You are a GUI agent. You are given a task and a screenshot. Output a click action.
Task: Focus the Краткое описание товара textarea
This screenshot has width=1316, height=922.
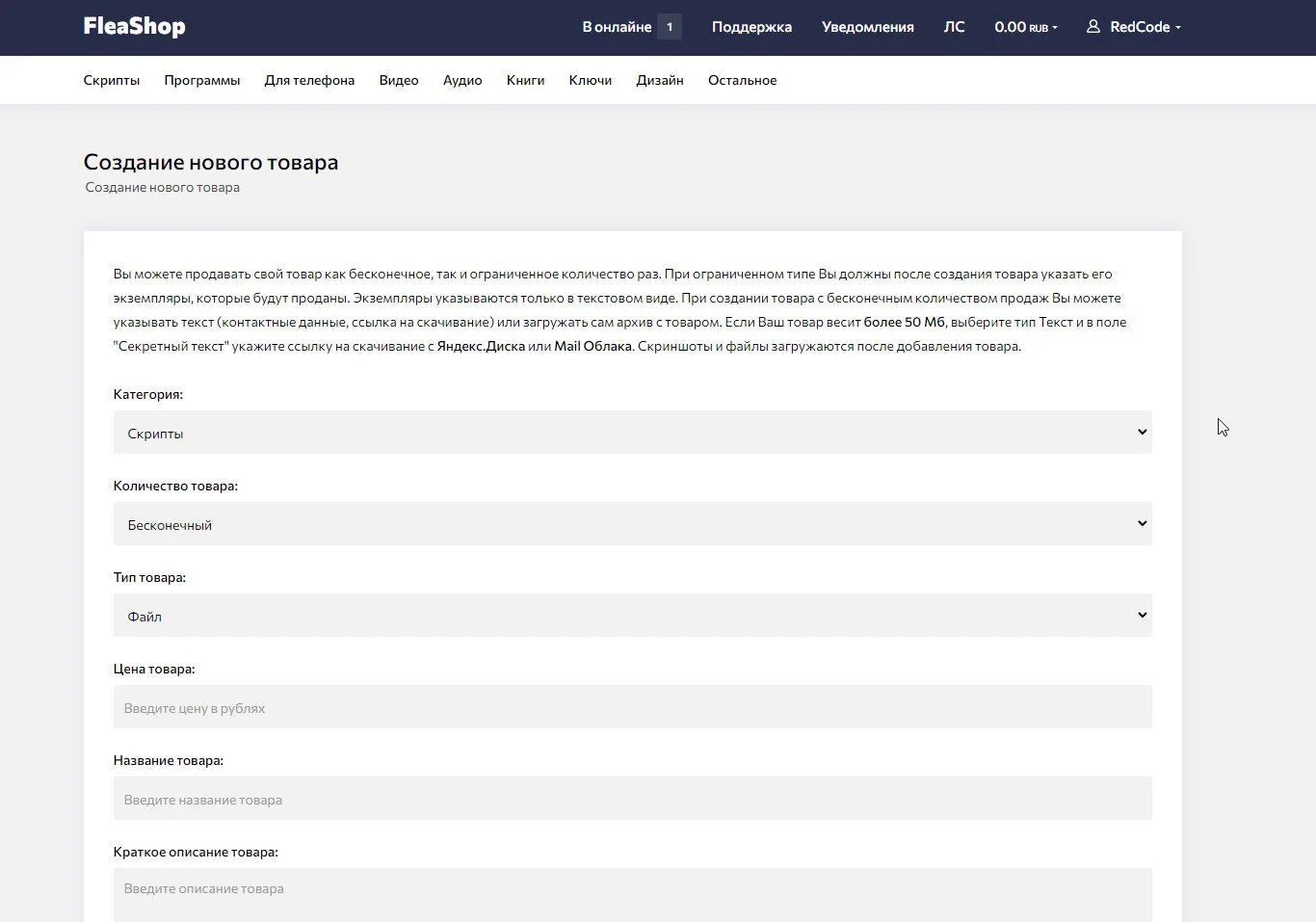pos(632,895)
